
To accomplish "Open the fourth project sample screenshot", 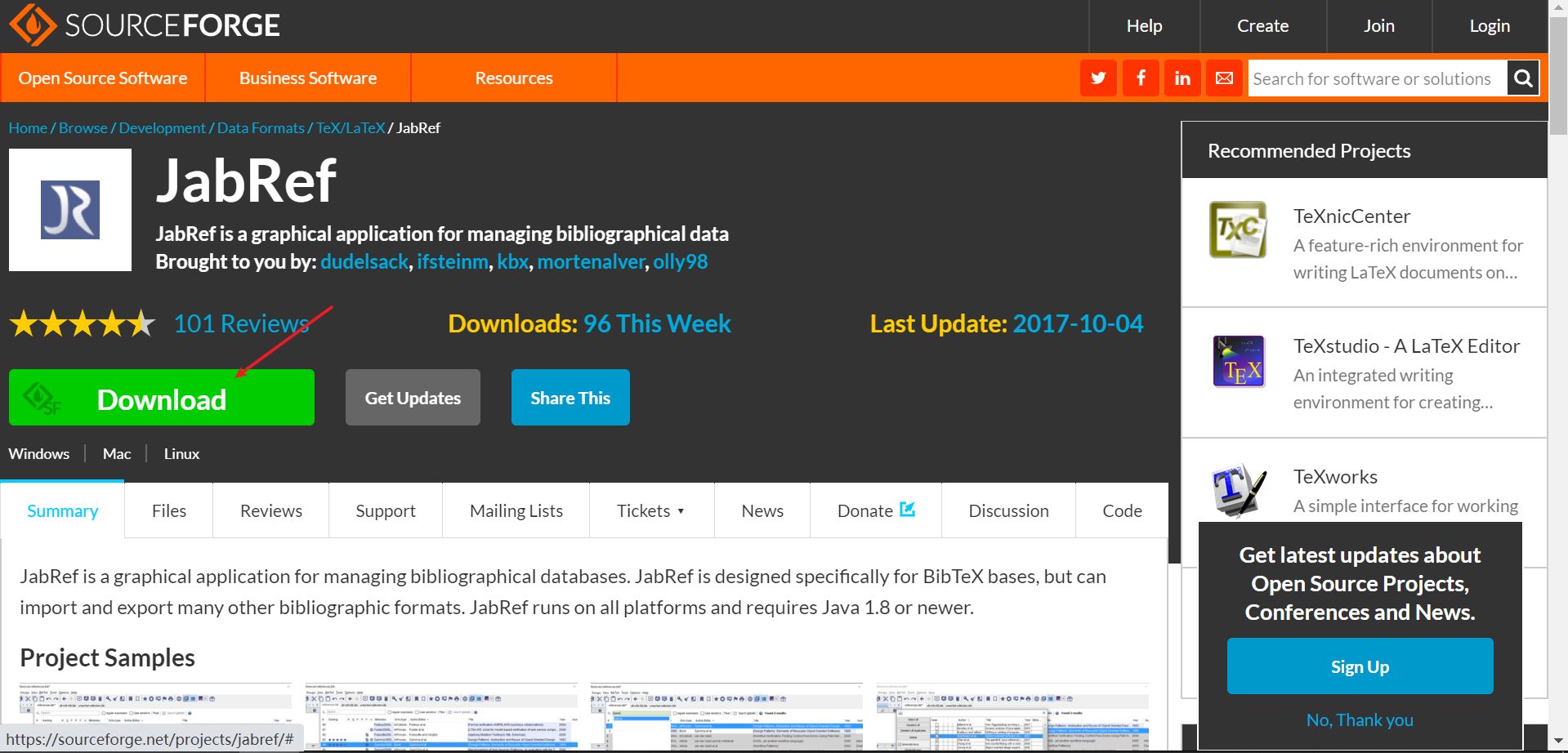I will tap(1012, 716).
